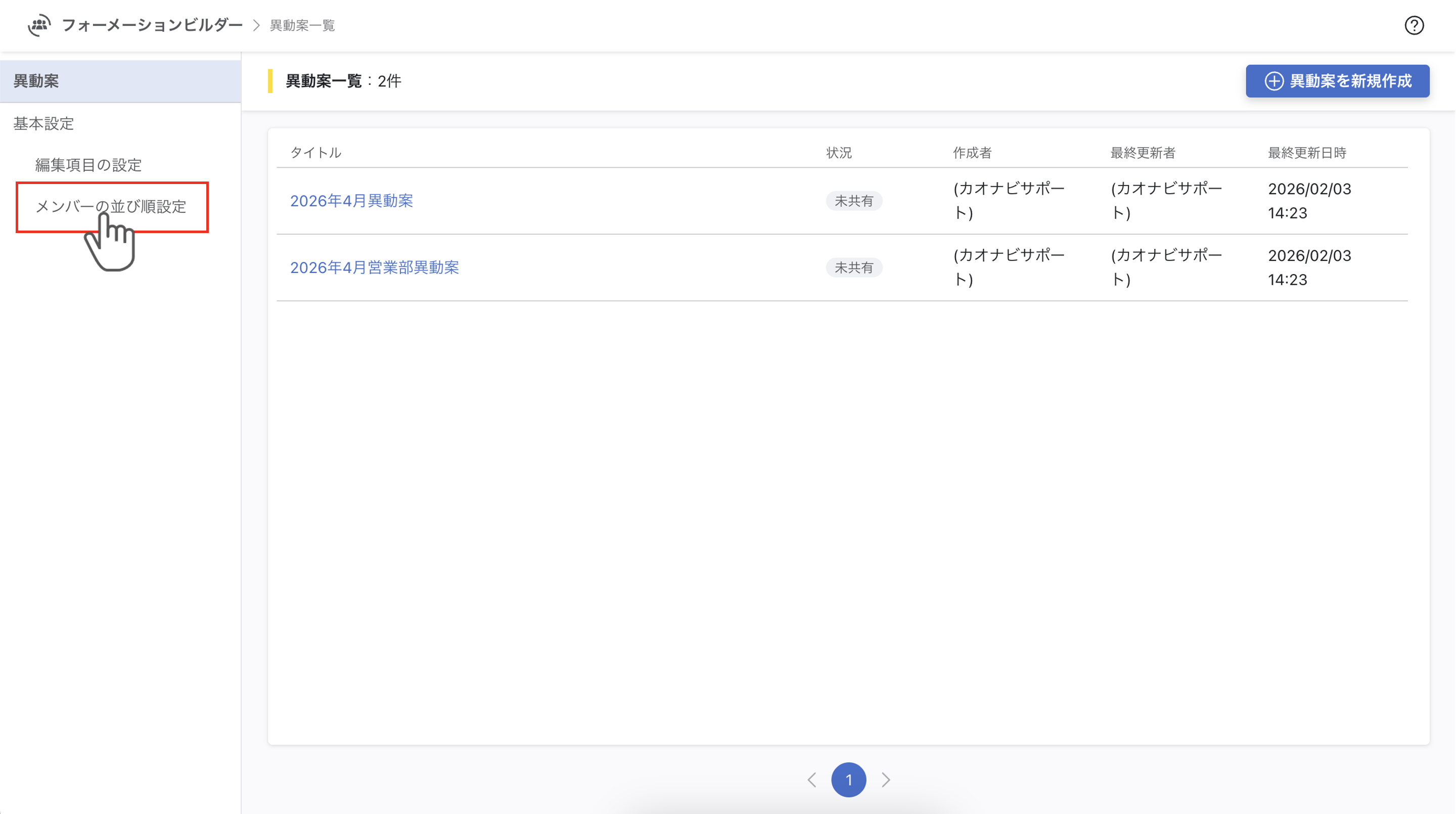Open メンバーの並び順設定 sidebar item
This screenshot has width=1456, height=814.
pyautogui.click(x=111, y=206)
